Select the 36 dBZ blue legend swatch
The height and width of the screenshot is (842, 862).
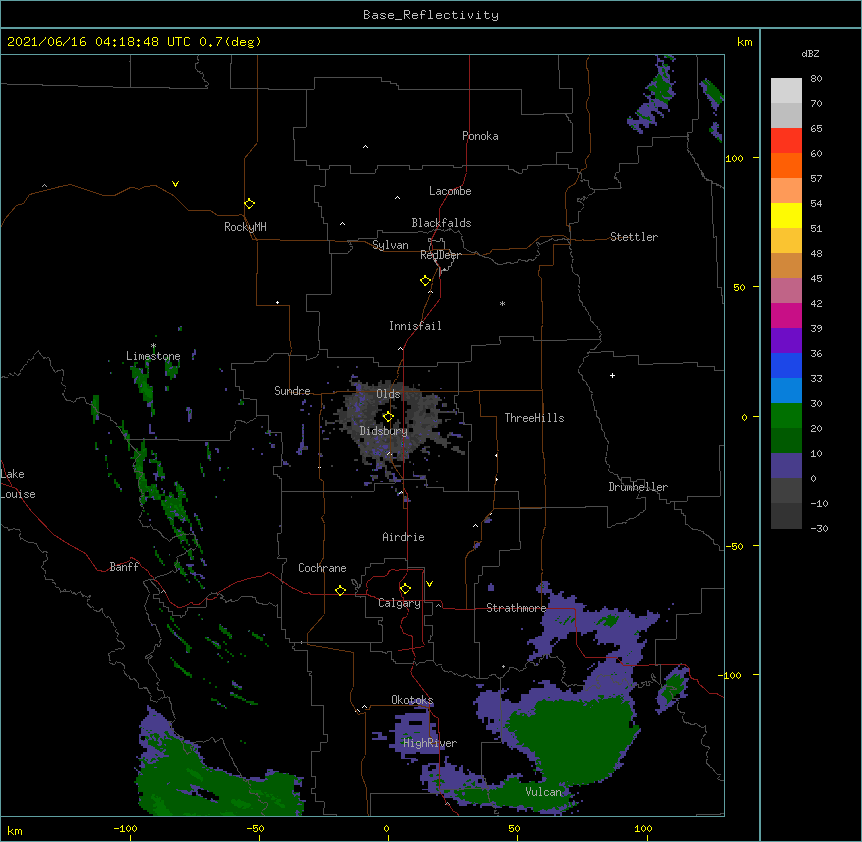click(x=786, y=365)
